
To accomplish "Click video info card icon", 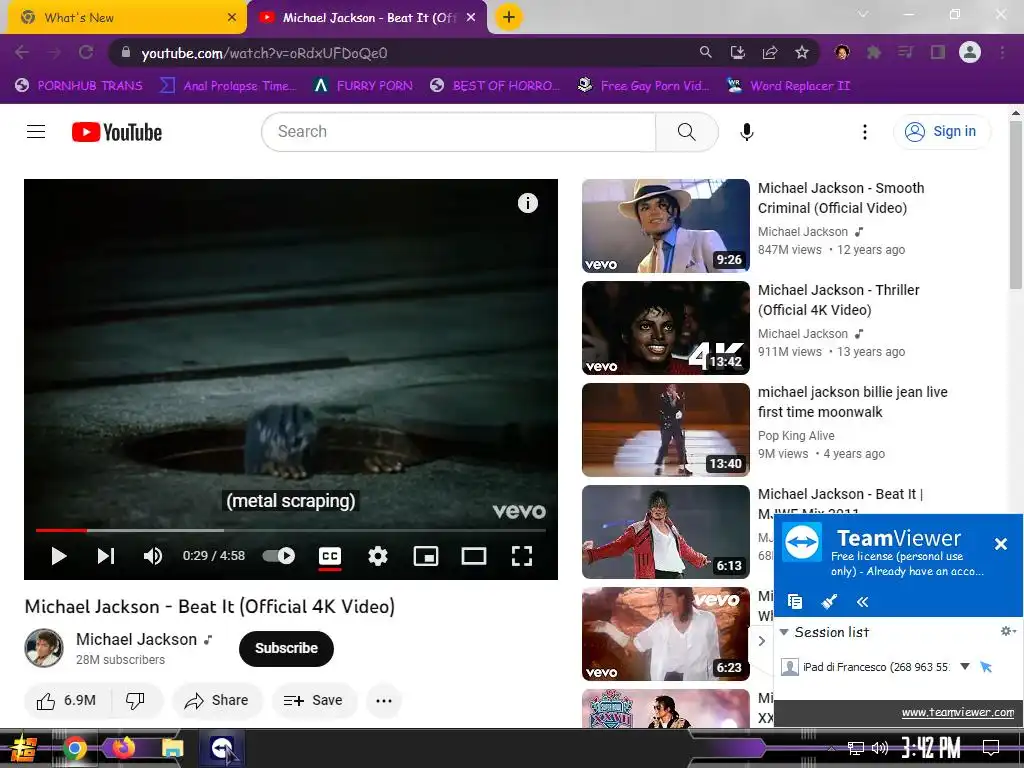I will pos(528,203).
